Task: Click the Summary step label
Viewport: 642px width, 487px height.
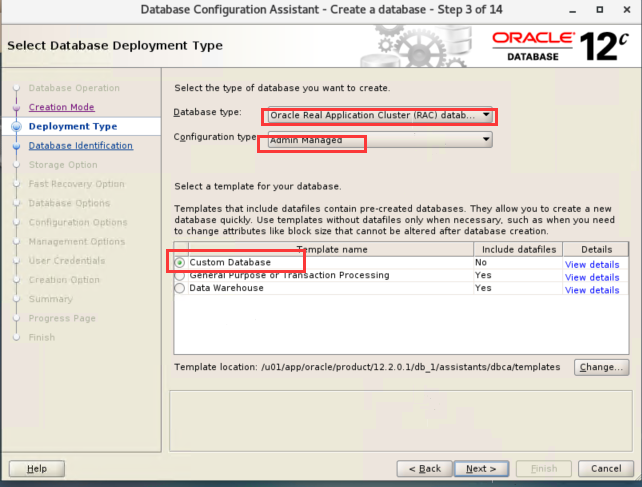Action: point(51,299)
